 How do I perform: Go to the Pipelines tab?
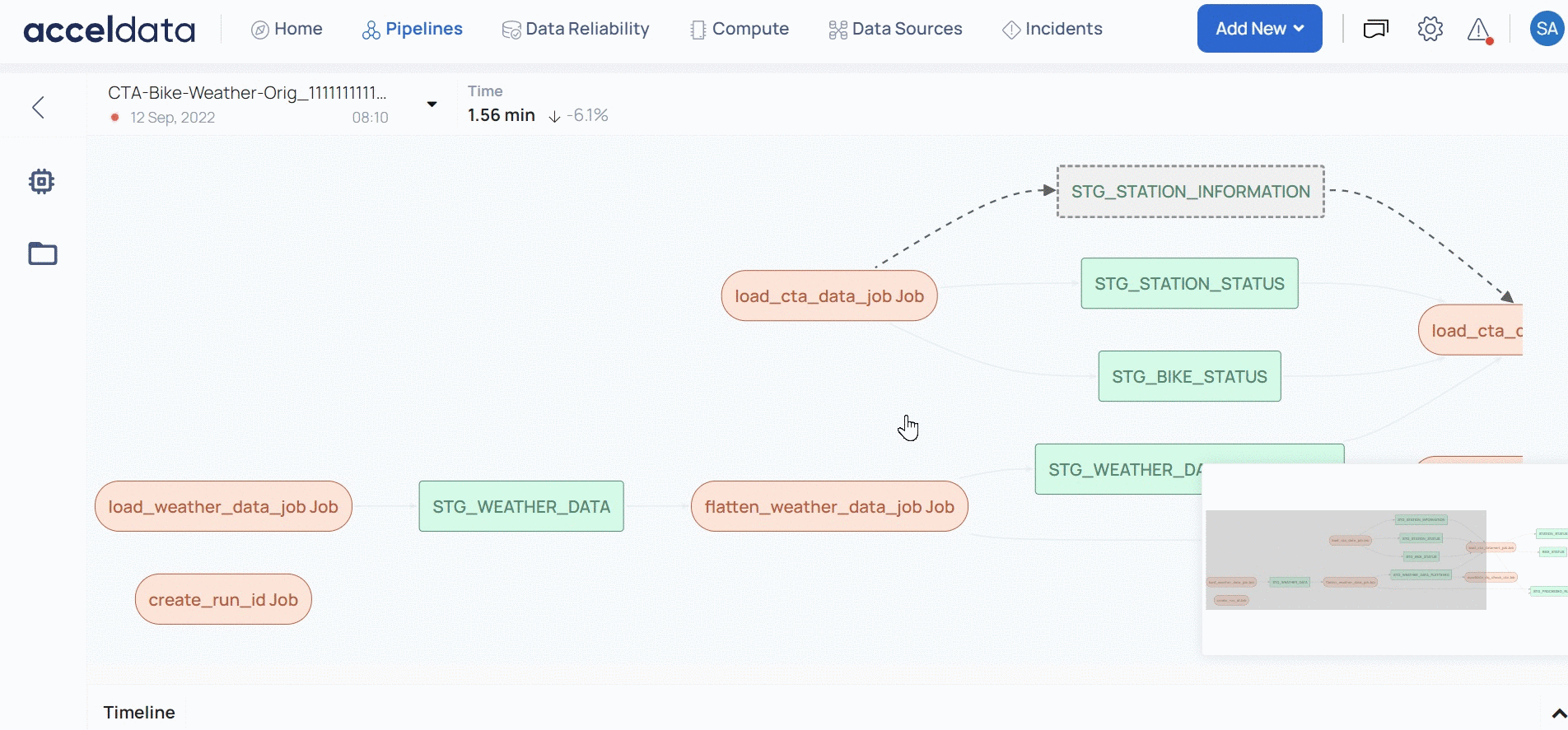tap(413, 30)
